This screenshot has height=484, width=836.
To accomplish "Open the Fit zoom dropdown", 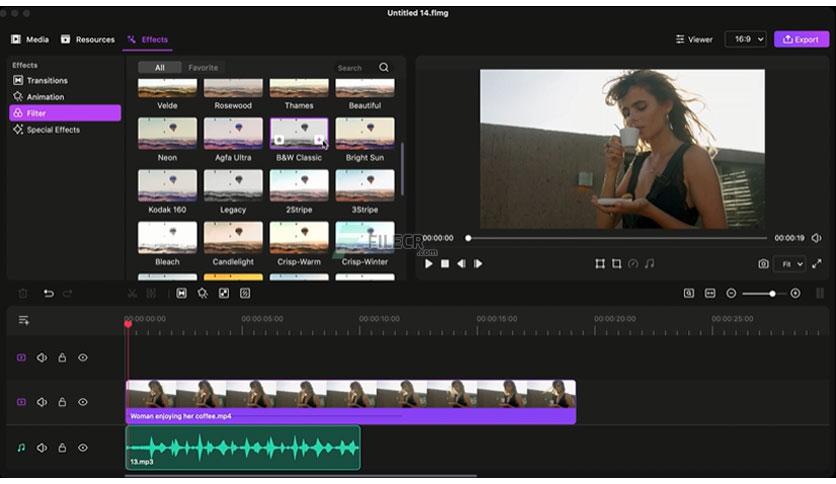I will pos(791,264).
